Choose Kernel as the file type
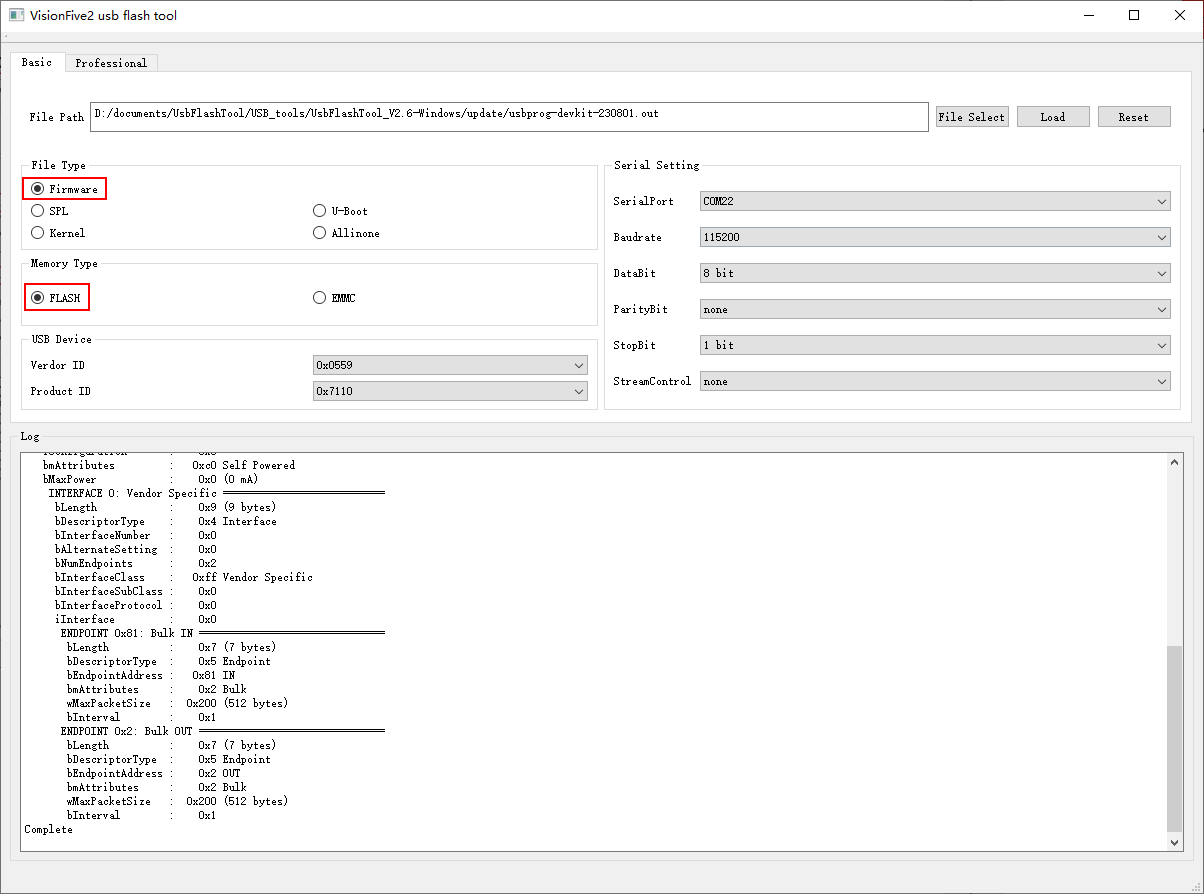 (x=58, y=233)
